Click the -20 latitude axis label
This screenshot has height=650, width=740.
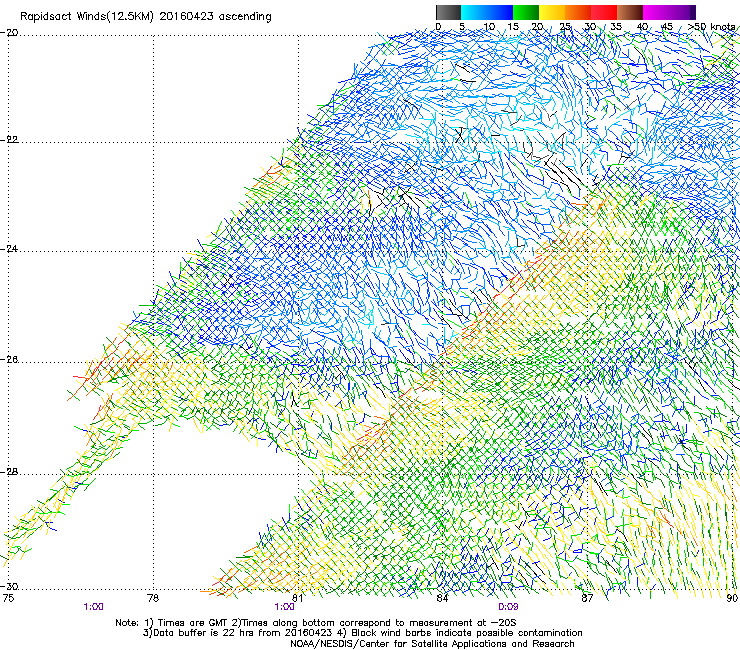coord(10,33)
